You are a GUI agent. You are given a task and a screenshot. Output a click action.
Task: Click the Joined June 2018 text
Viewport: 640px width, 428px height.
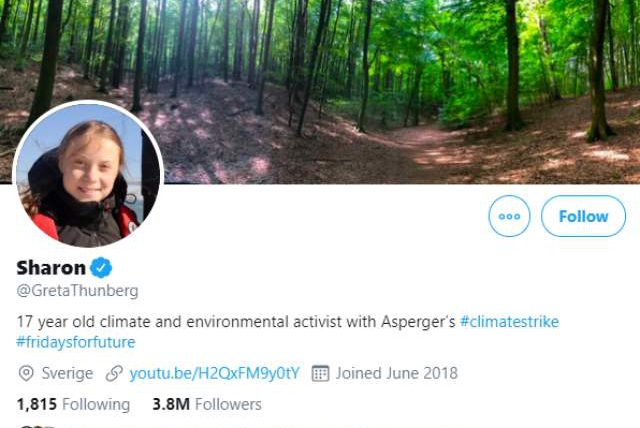[396, 373]
